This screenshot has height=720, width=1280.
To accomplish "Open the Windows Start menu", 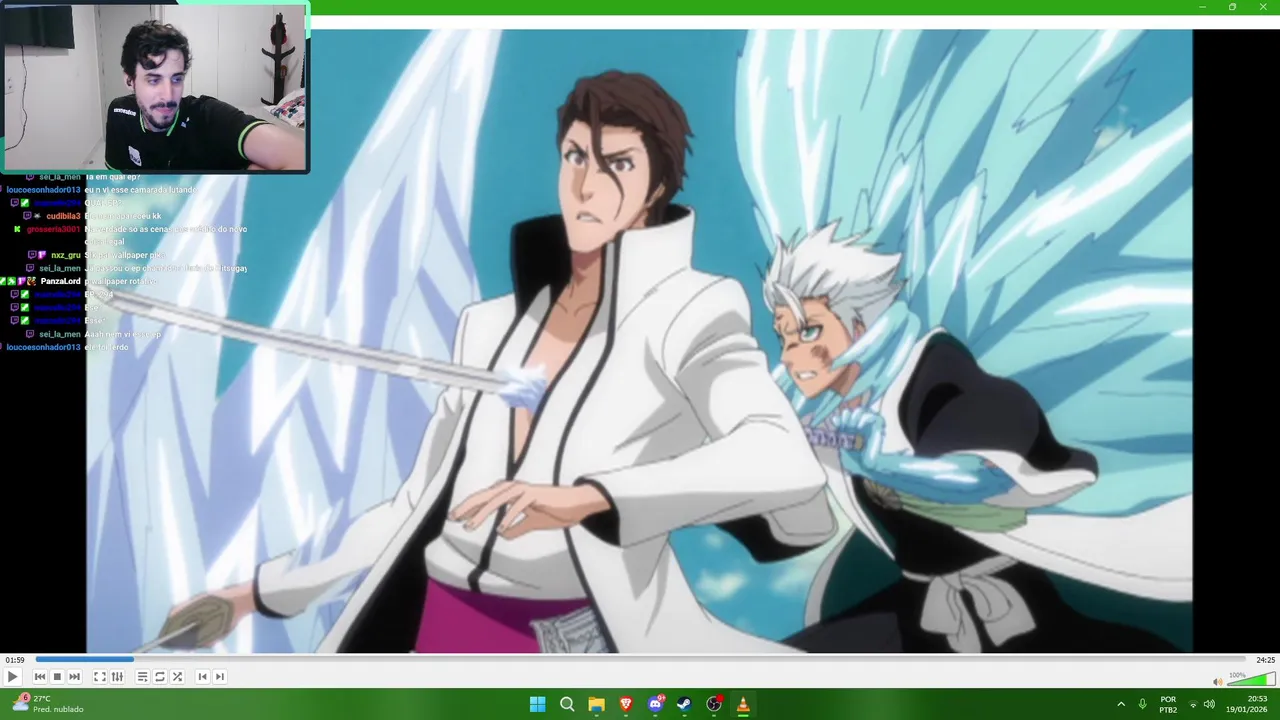I will (x=537, y=704).
